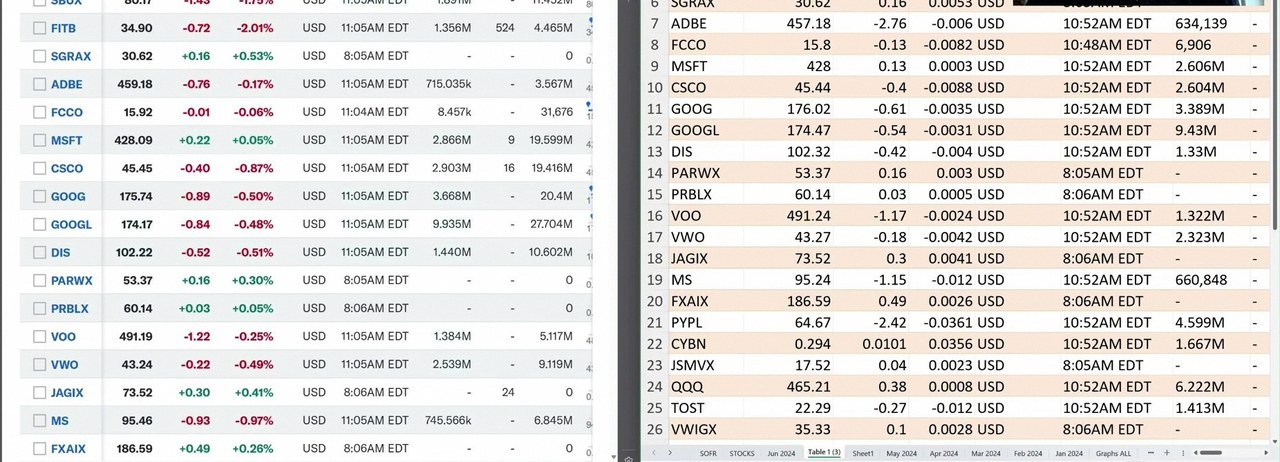Screen dimensions: 1280x462
Task: Go to the Jun 2024 sheet
Action: (781, 453)
